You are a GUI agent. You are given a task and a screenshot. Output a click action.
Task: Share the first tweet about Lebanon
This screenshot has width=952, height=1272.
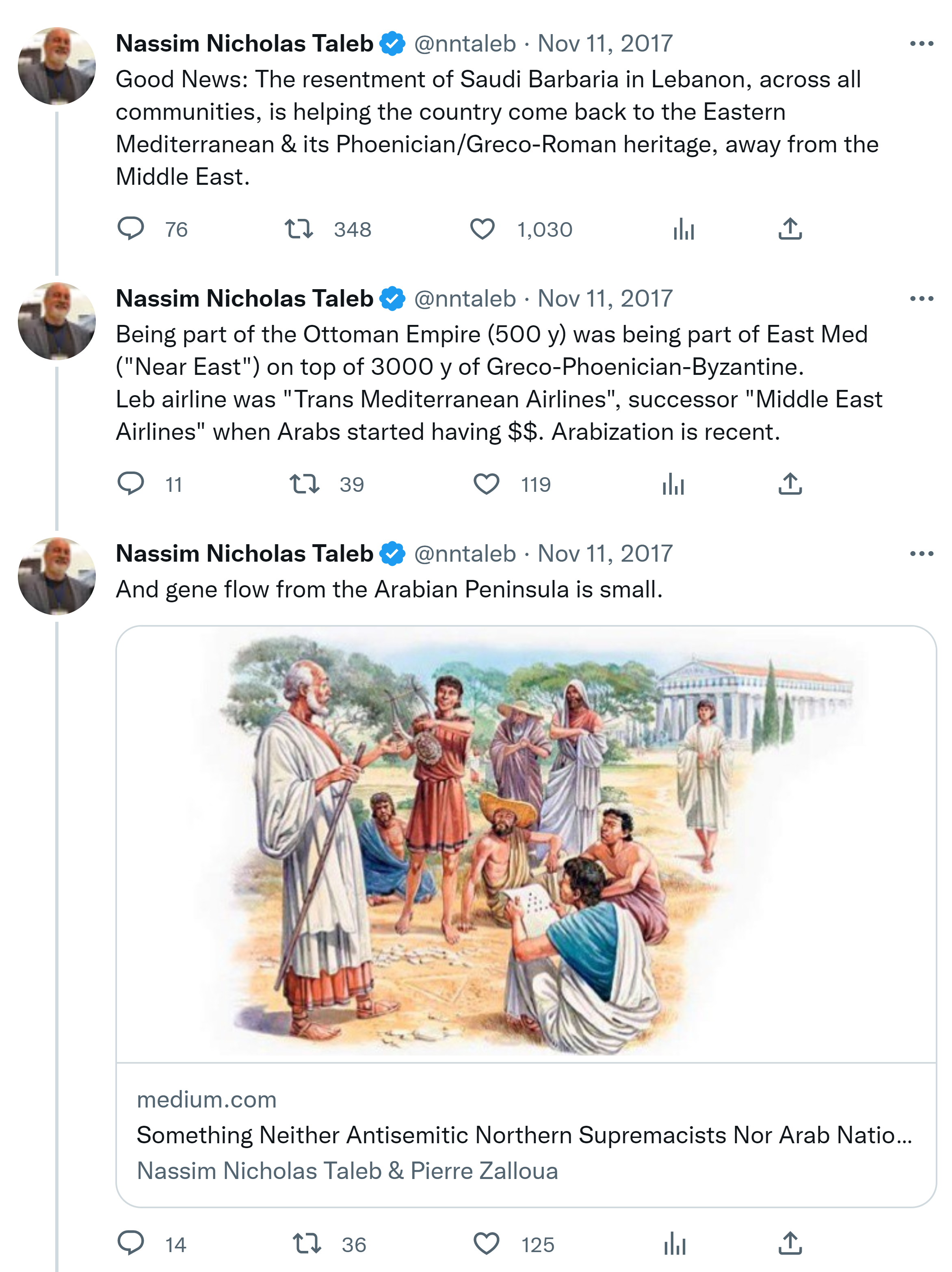pos(790,229)
